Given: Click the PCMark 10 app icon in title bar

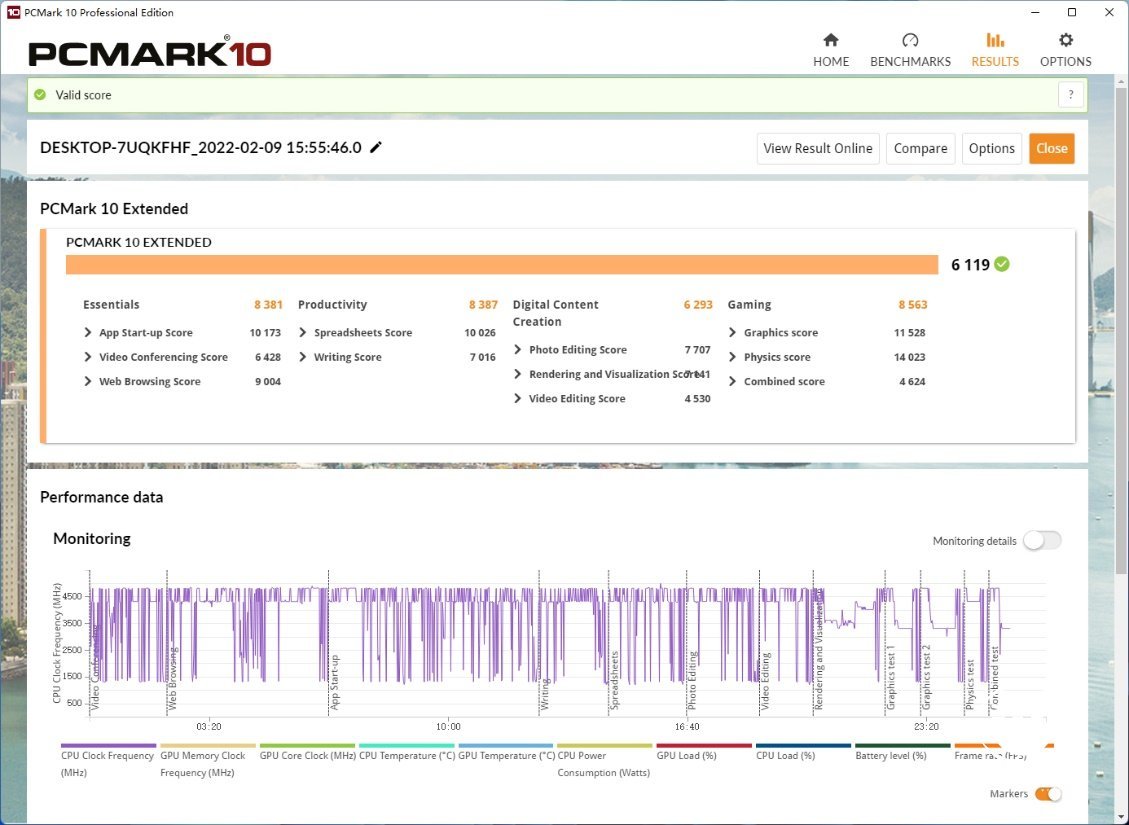Looking at the screenshot, I should [13, 12].
